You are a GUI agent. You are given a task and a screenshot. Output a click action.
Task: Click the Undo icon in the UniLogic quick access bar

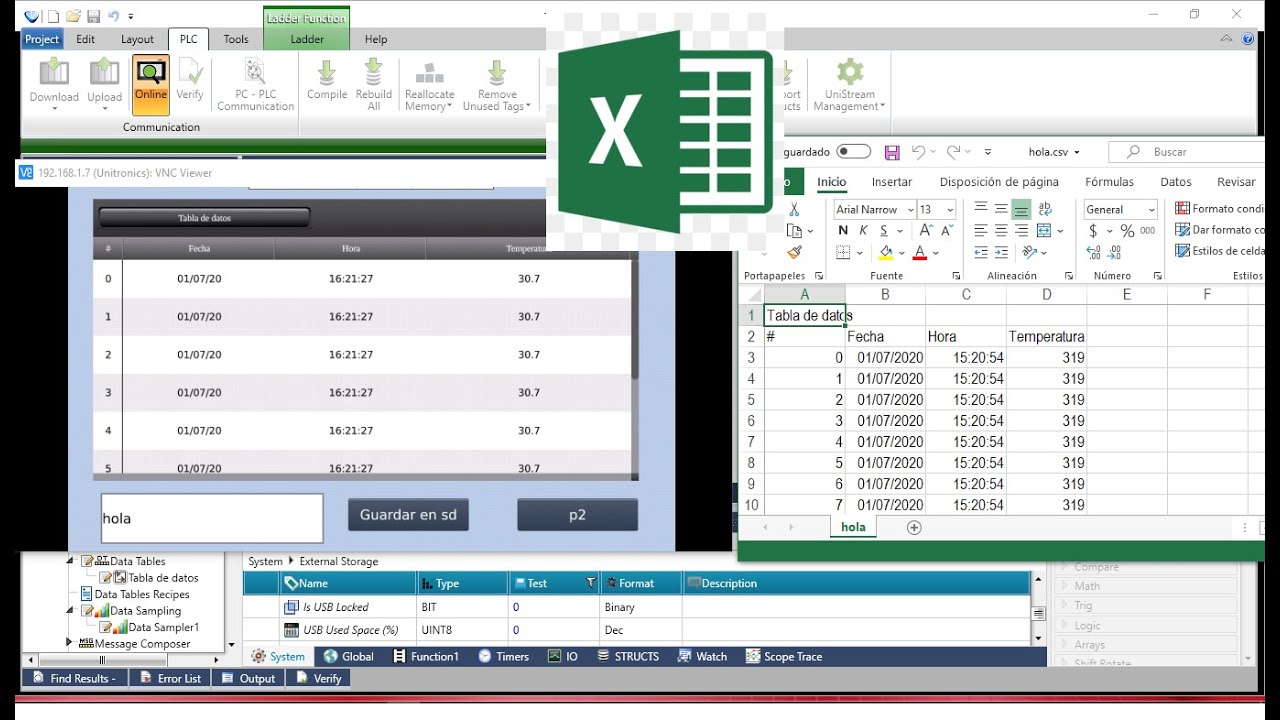113,16
